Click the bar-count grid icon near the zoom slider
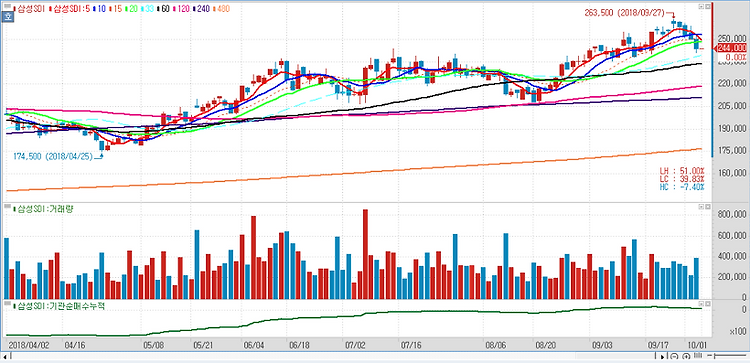This screenshot has height=363, width=750. (x=698, y=355)
